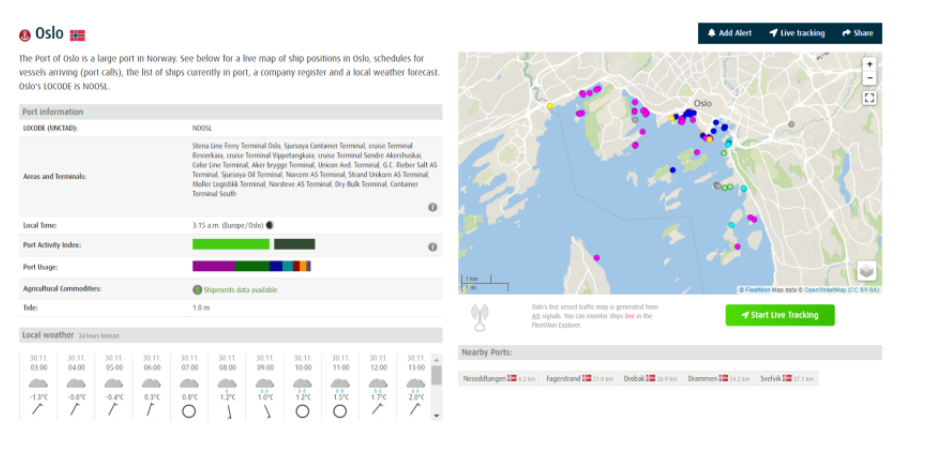The width and height of the screenshot is (936, 449).
Task: Open Live tracking from the top bar
Action: [x=796, y=33]
